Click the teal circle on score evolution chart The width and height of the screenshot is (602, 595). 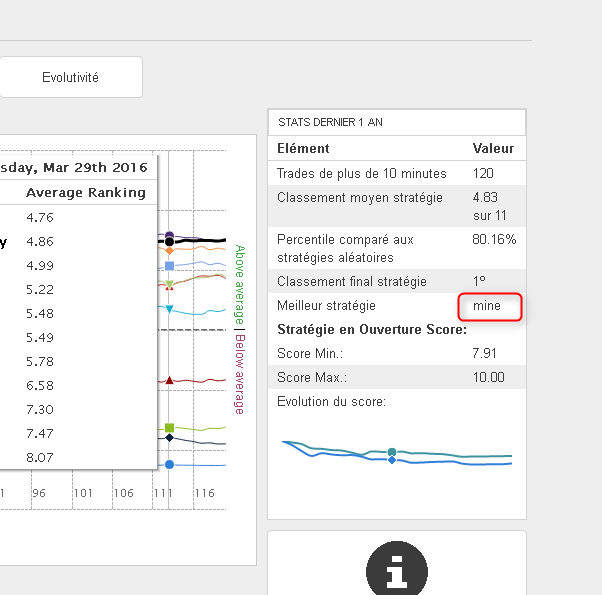click(x=392, y=452)
